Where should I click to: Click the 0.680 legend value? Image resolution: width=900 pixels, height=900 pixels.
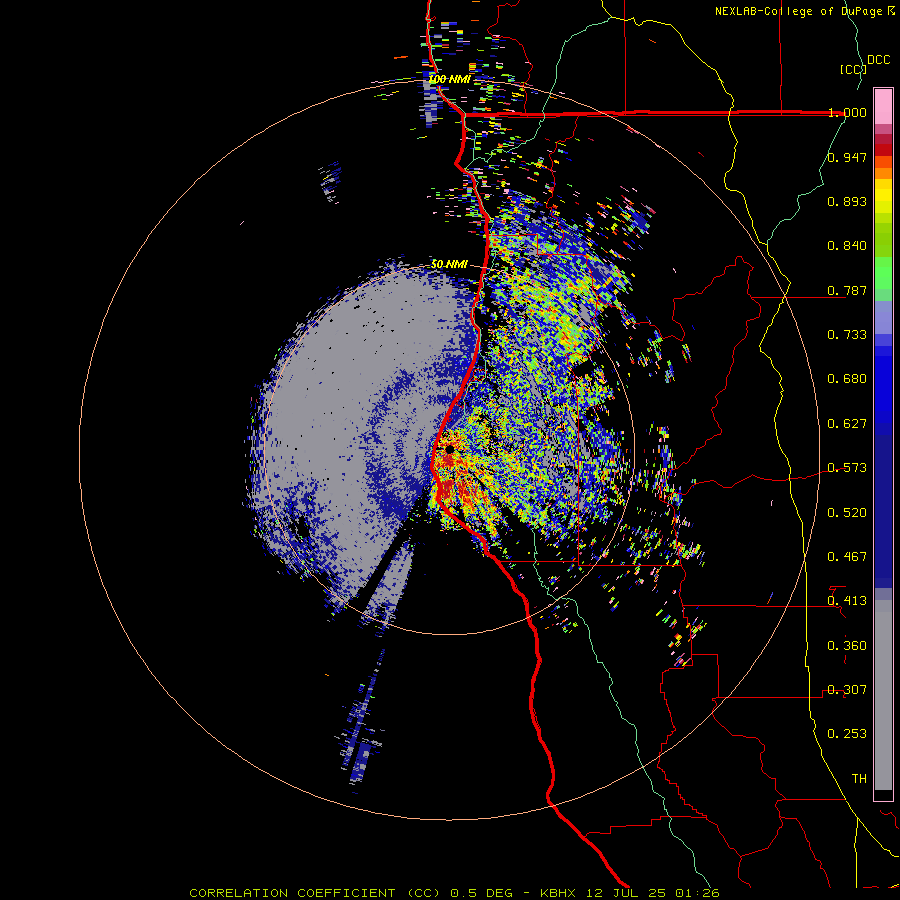coord(847,379)
